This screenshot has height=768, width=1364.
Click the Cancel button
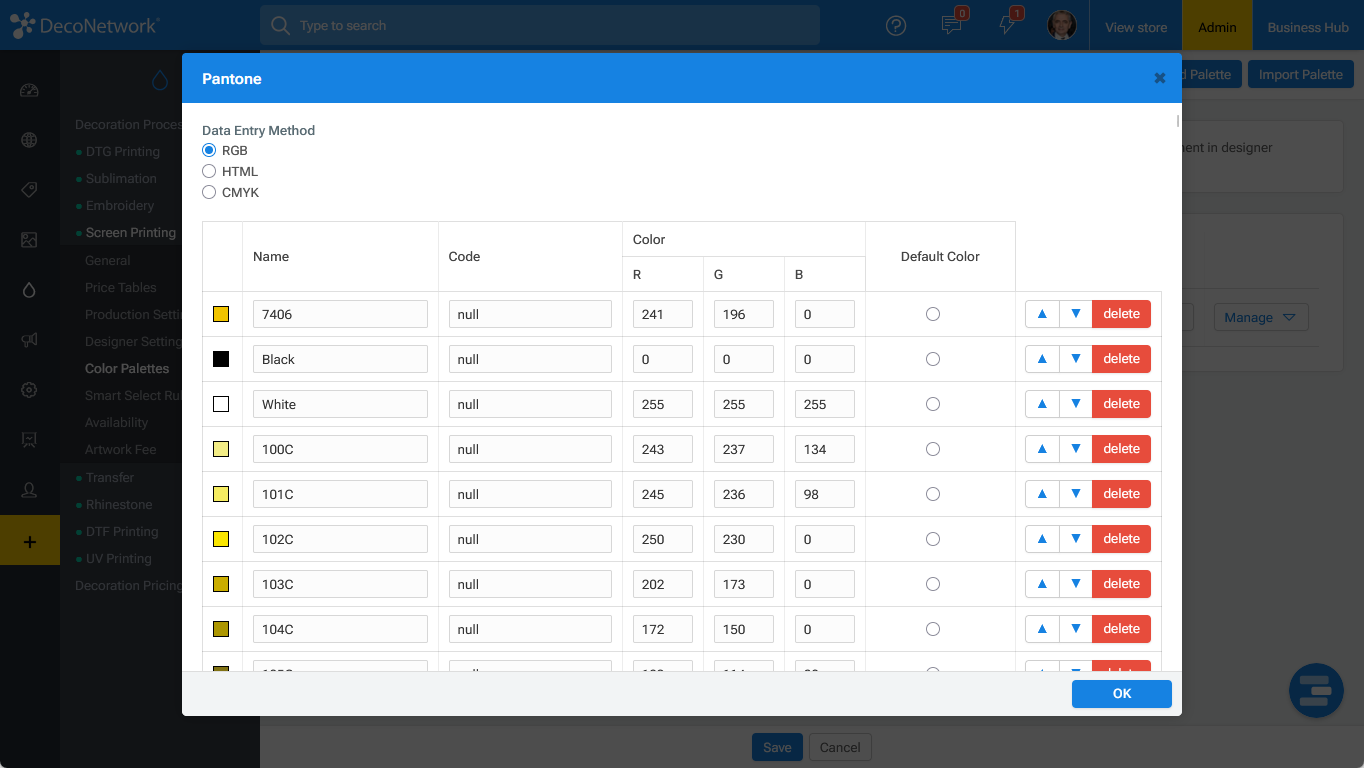pos(840,747)
